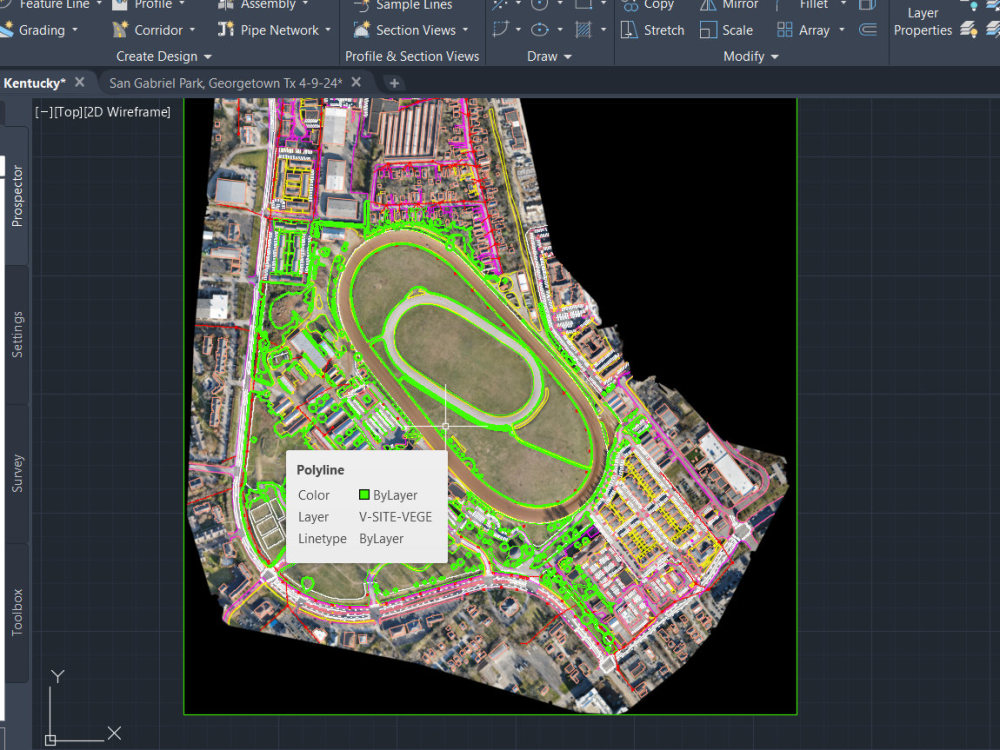Viewport: 1000px width, 750px height.
Task: Open the Ellipse tool dropdown arrow
Action: click(x=560, y=29)
